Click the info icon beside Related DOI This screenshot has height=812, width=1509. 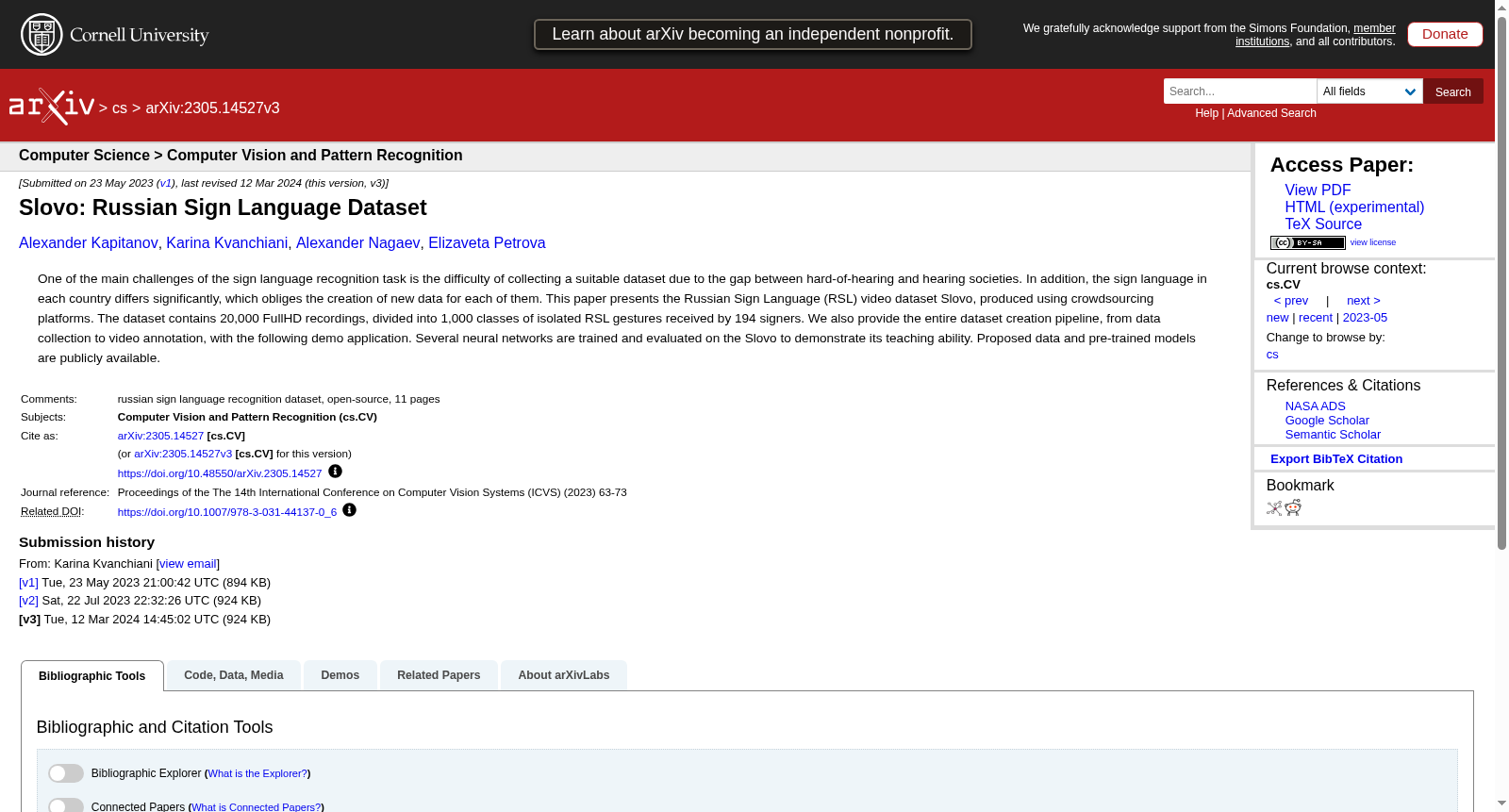349,510
